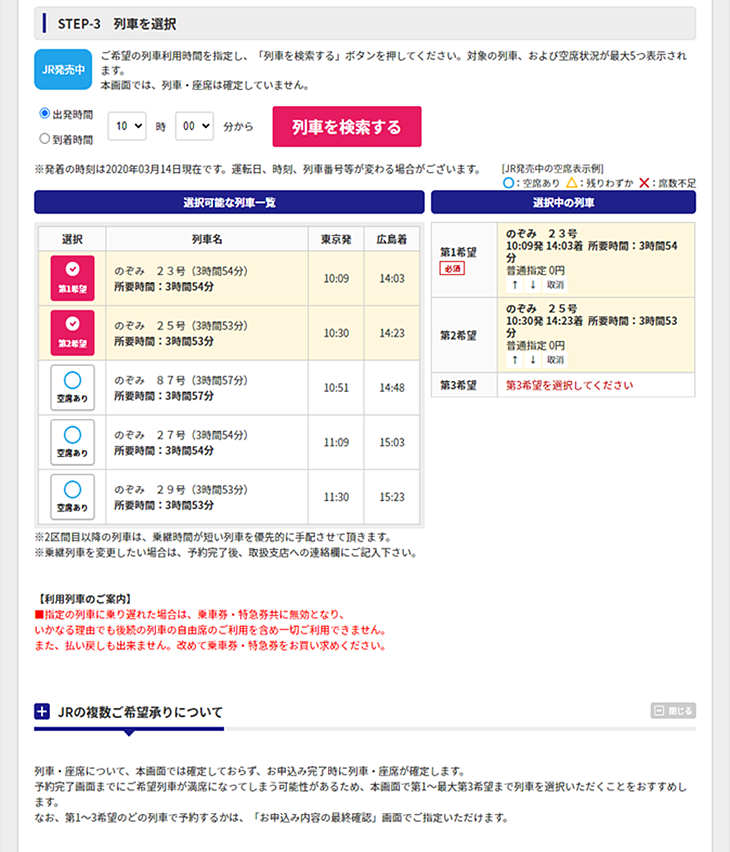This screenshot has height=852, width=730.
Task: Move first choice Nozomi 23 down with arrow
Action: point(533,285)
